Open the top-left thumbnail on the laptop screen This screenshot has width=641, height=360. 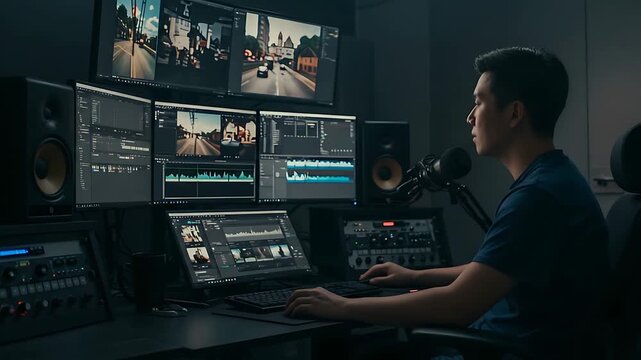pos(191,234)
